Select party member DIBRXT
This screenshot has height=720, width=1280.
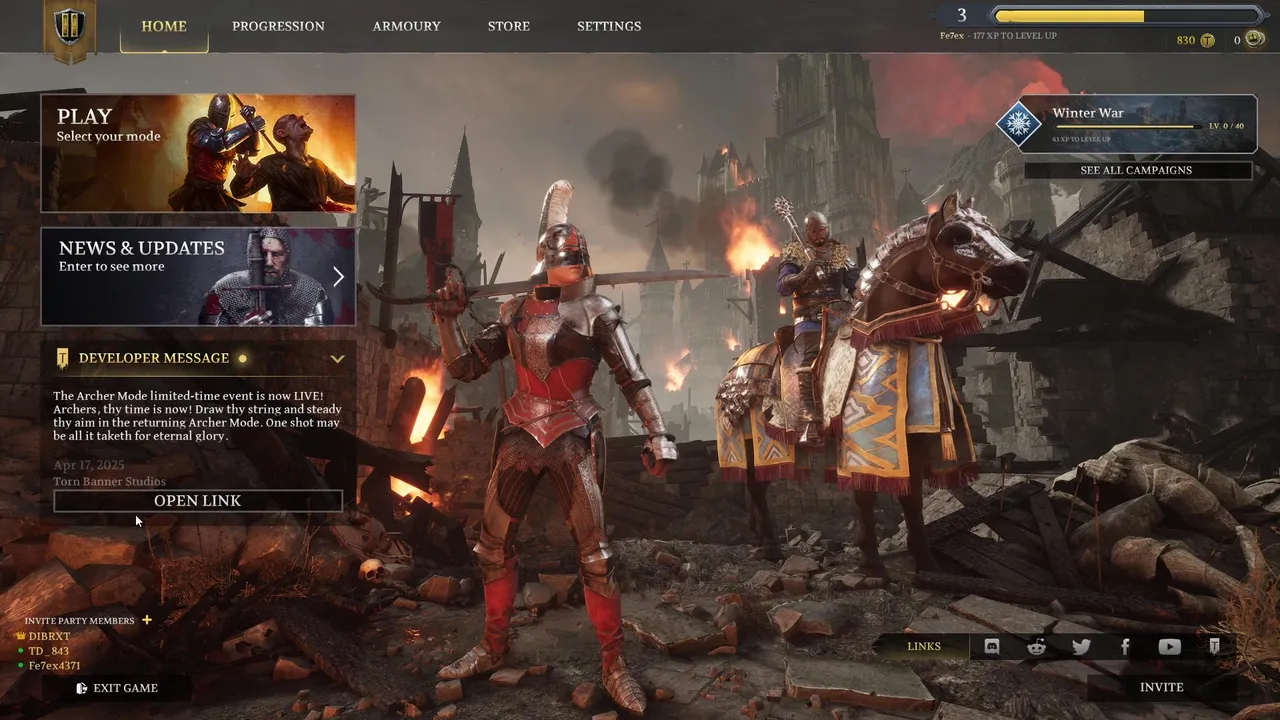coord(49,636)
